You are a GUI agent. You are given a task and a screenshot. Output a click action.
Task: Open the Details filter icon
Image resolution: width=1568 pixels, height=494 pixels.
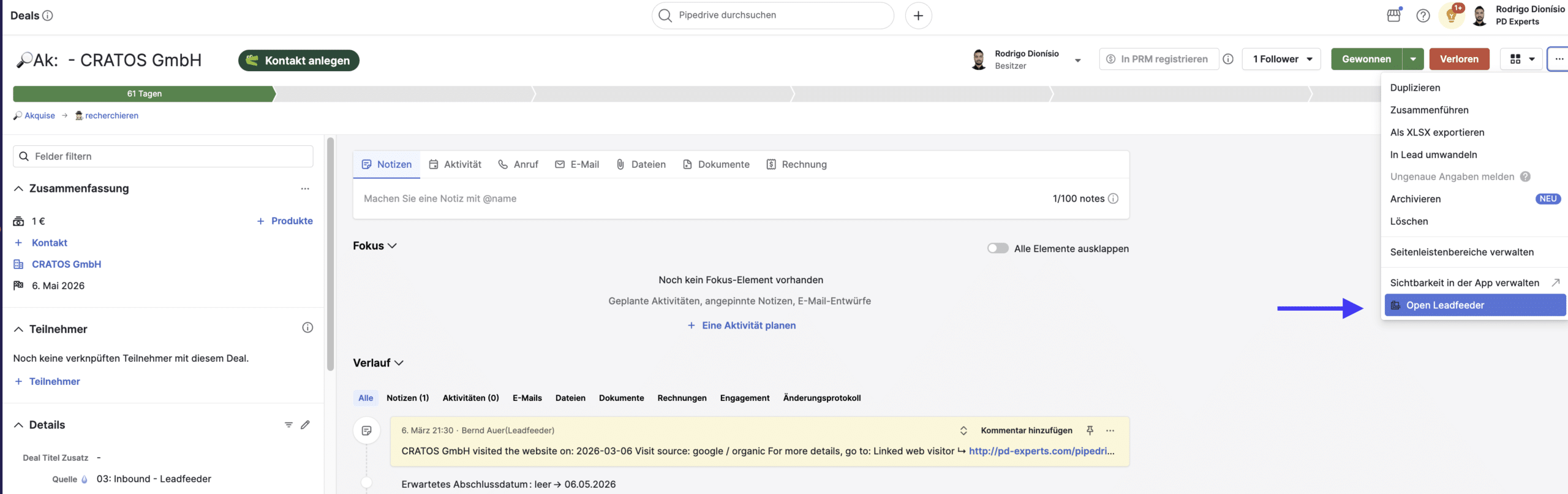[x=288, y=425]
